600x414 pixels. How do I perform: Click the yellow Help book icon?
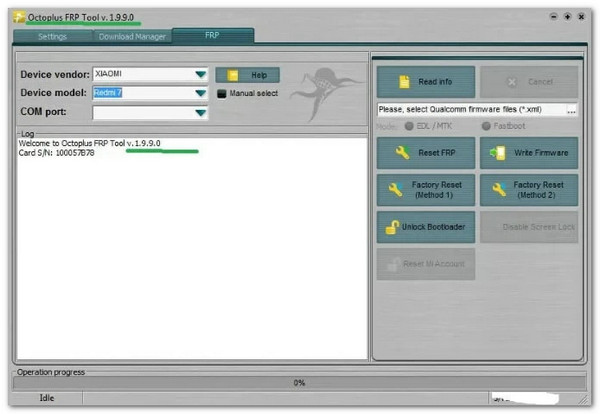click(x=233, y=75)
